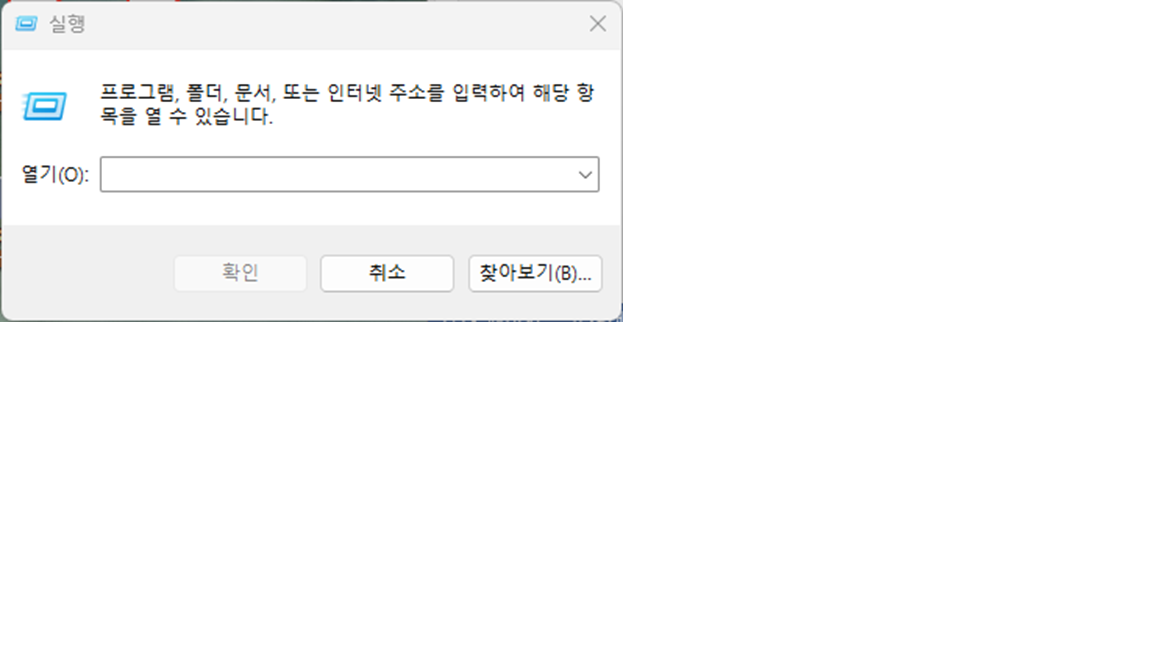The height and width of the screenshot is (648, 1152).
Task: Close the 실행 dialog with X
Action: point(597,24)
